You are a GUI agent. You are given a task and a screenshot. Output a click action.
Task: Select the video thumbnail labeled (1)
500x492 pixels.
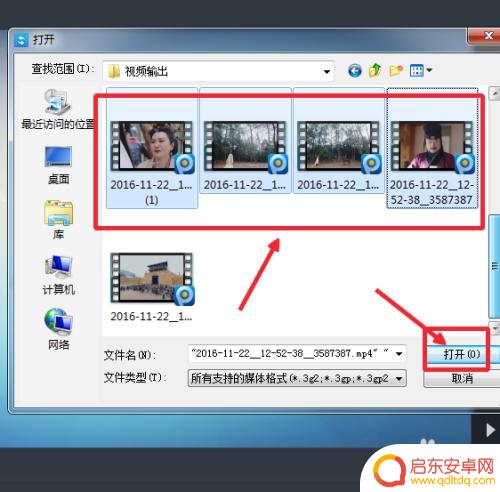(x=152, y=148)
